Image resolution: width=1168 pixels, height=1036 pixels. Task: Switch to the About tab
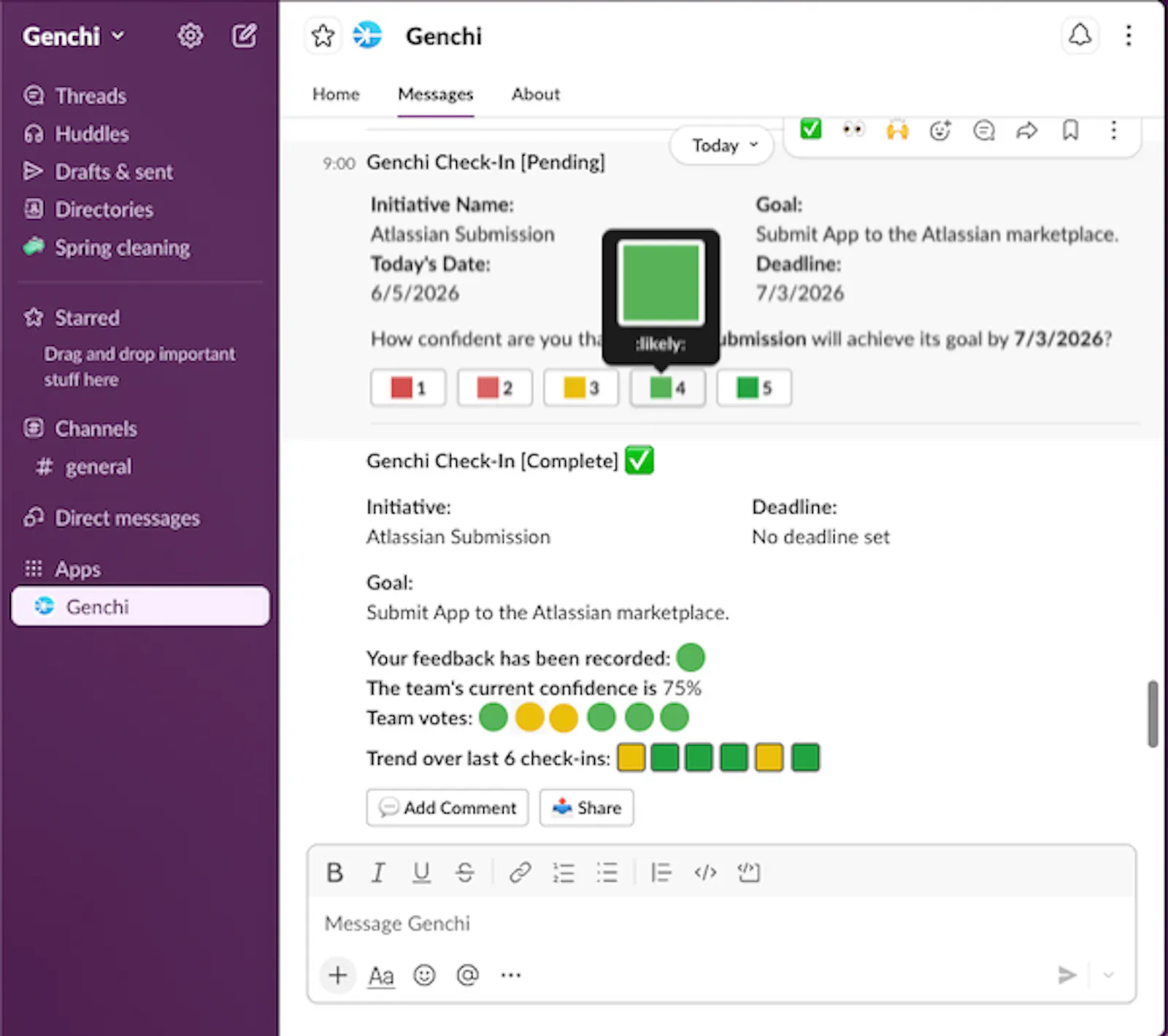click(x=535, y=94)
